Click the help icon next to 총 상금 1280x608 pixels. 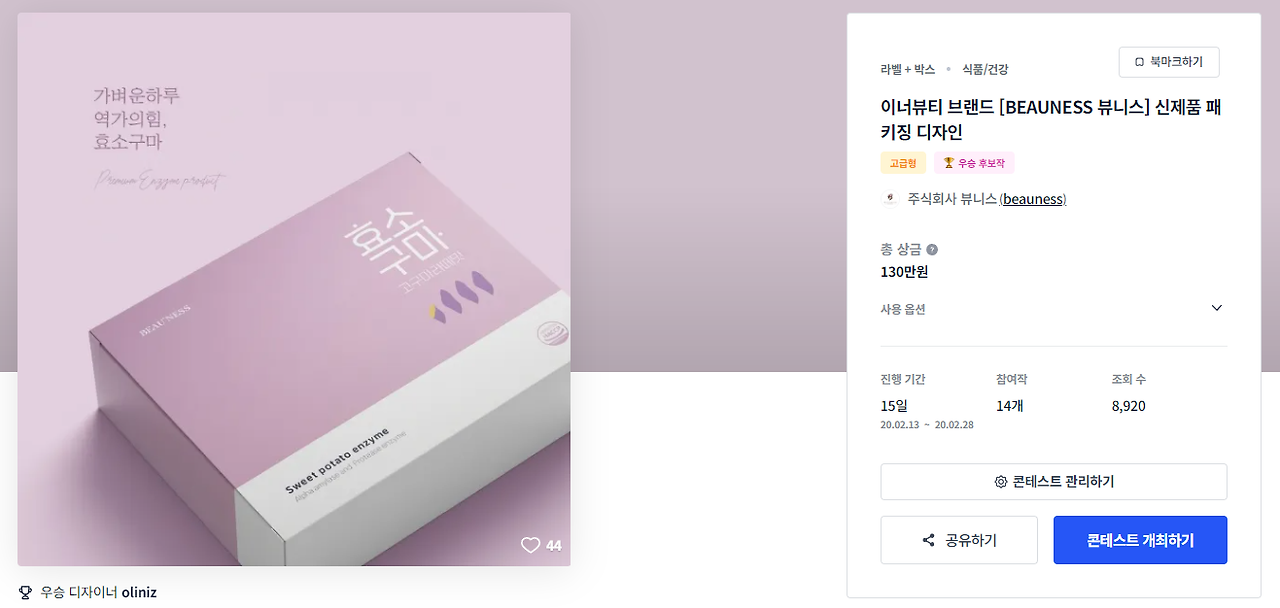(x=932, y=250)
